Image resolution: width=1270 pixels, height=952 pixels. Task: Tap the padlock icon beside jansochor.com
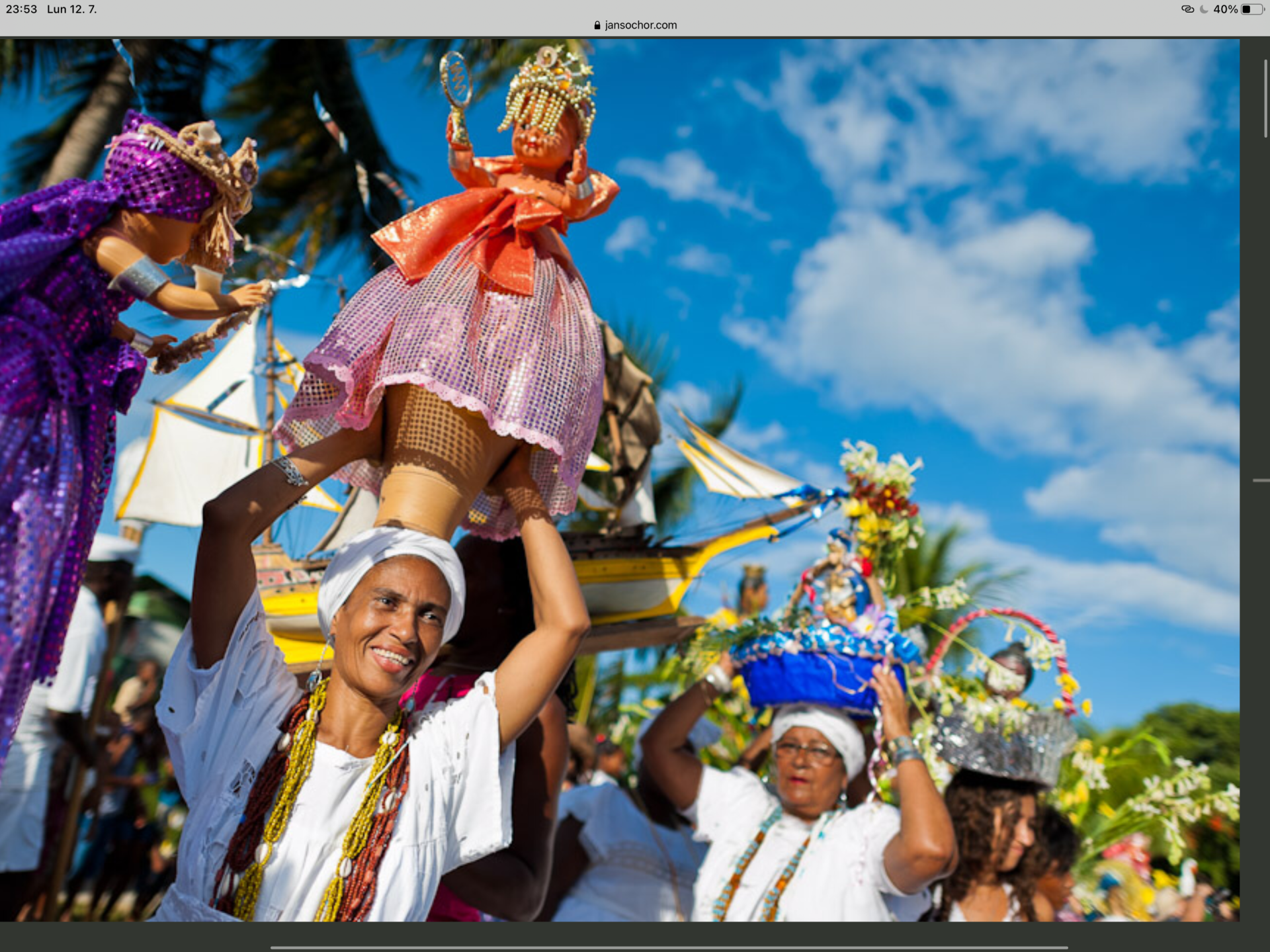click(597, 25)
